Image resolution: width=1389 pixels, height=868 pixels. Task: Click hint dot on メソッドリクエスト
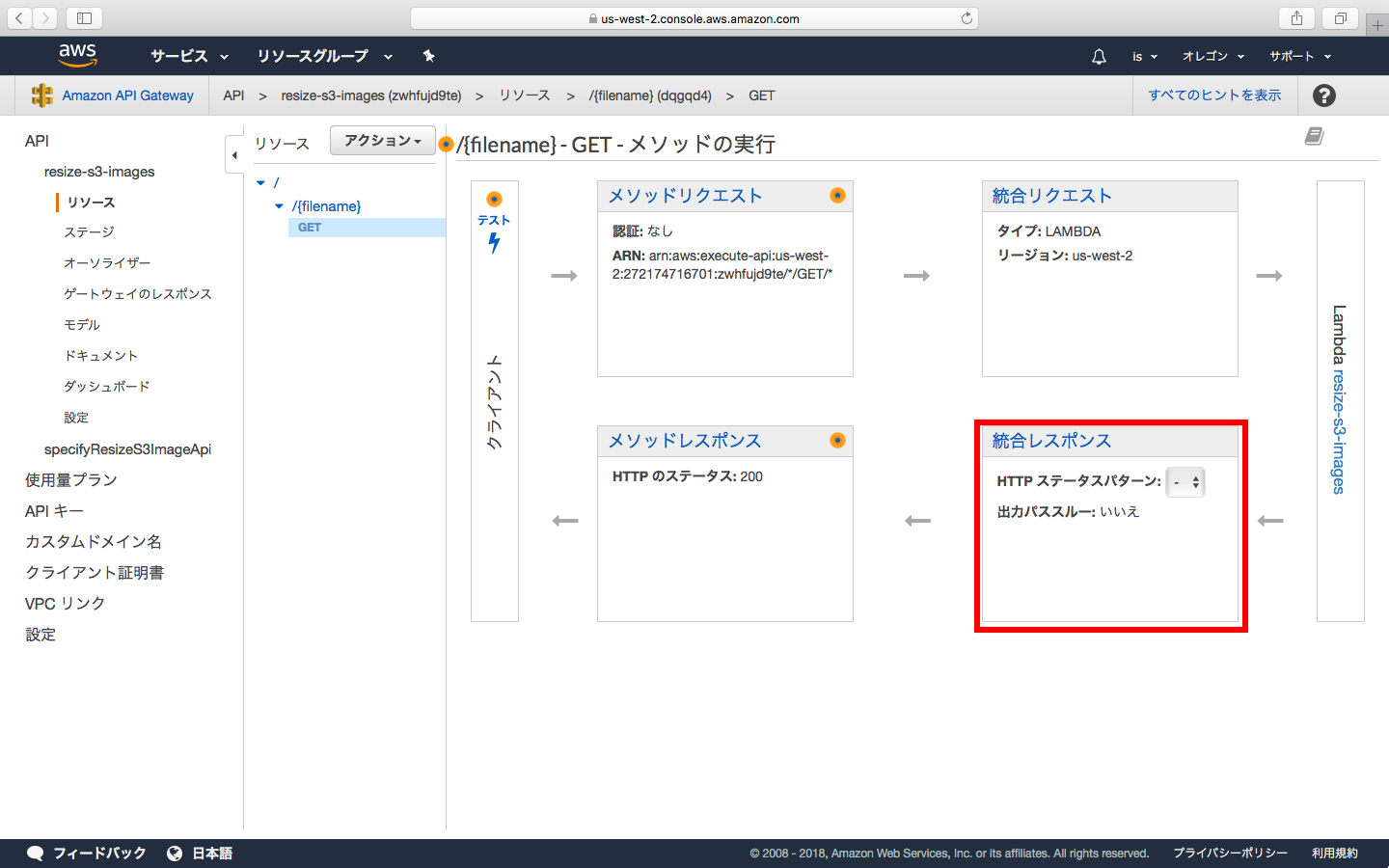[837, 196]
